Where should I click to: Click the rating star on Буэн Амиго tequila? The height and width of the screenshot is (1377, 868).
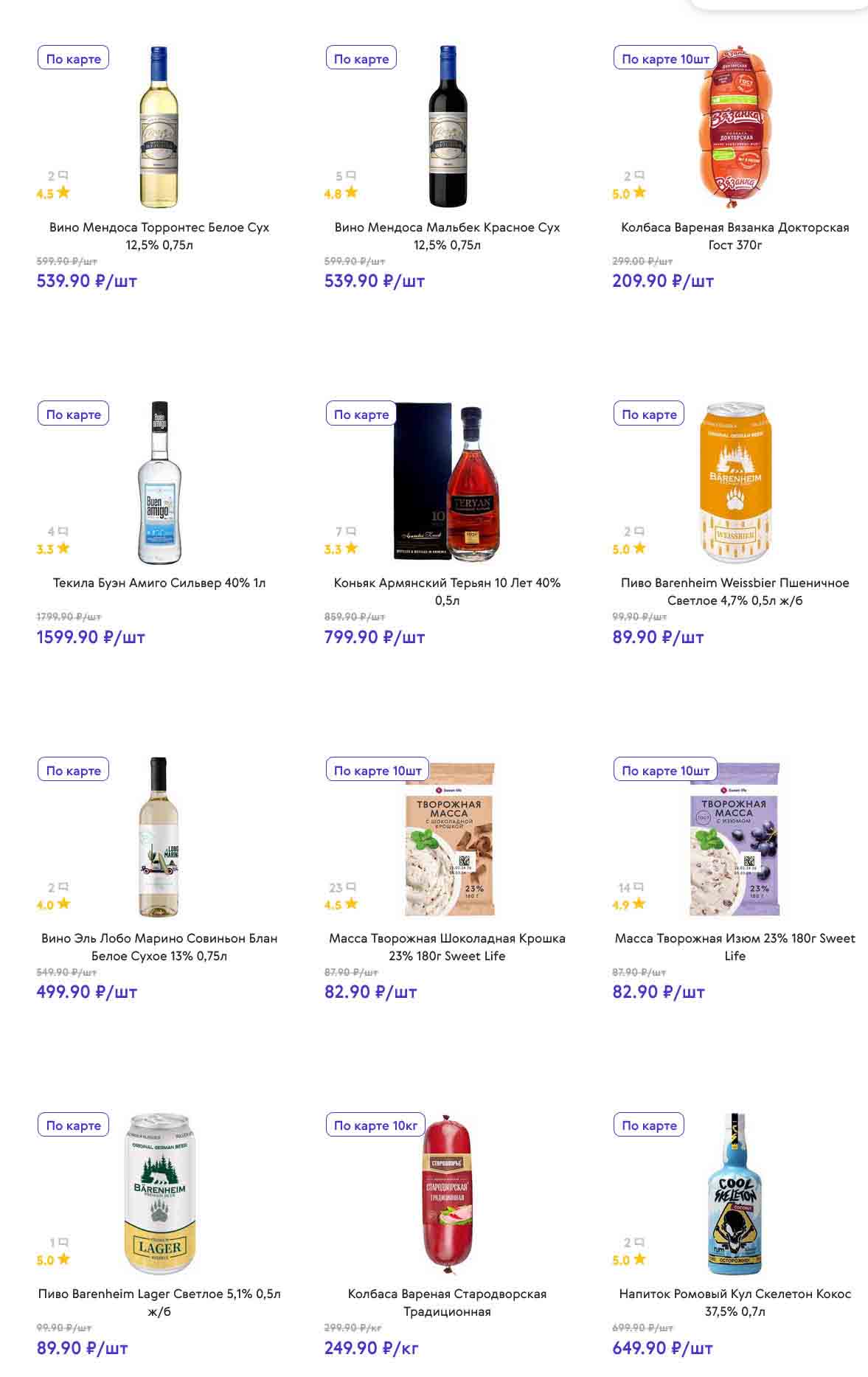click(x=63, y=548)
